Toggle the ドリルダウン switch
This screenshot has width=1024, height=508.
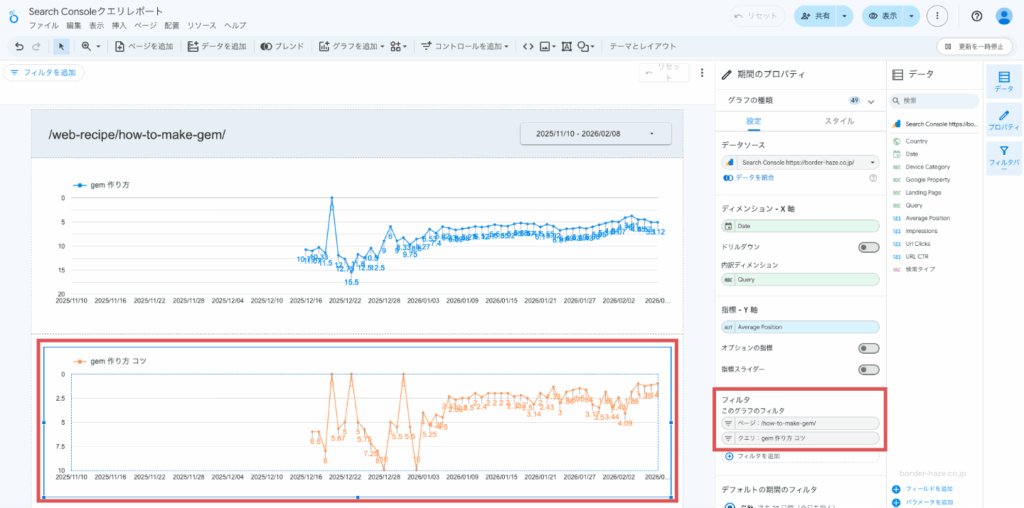click(x=869, y=247)
